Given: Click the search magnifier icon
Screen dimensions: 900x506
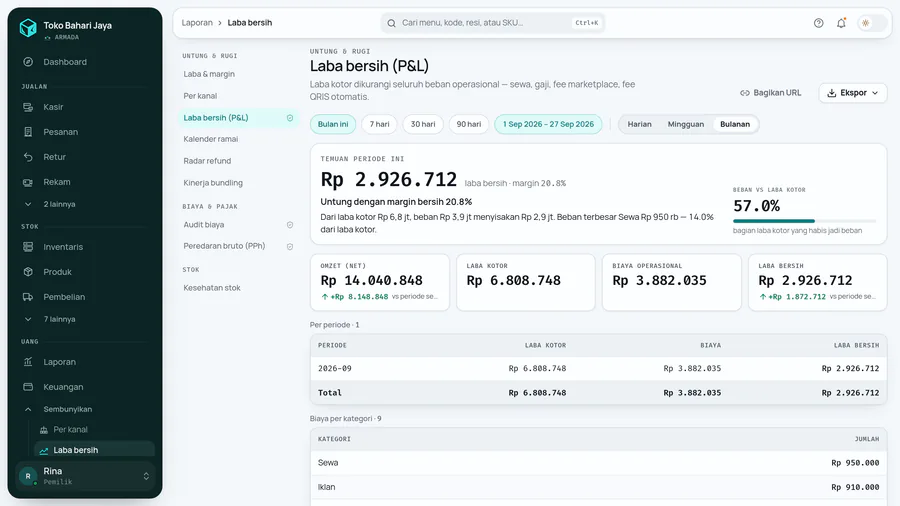Looking at the screenshot, I should coord(391,23).
